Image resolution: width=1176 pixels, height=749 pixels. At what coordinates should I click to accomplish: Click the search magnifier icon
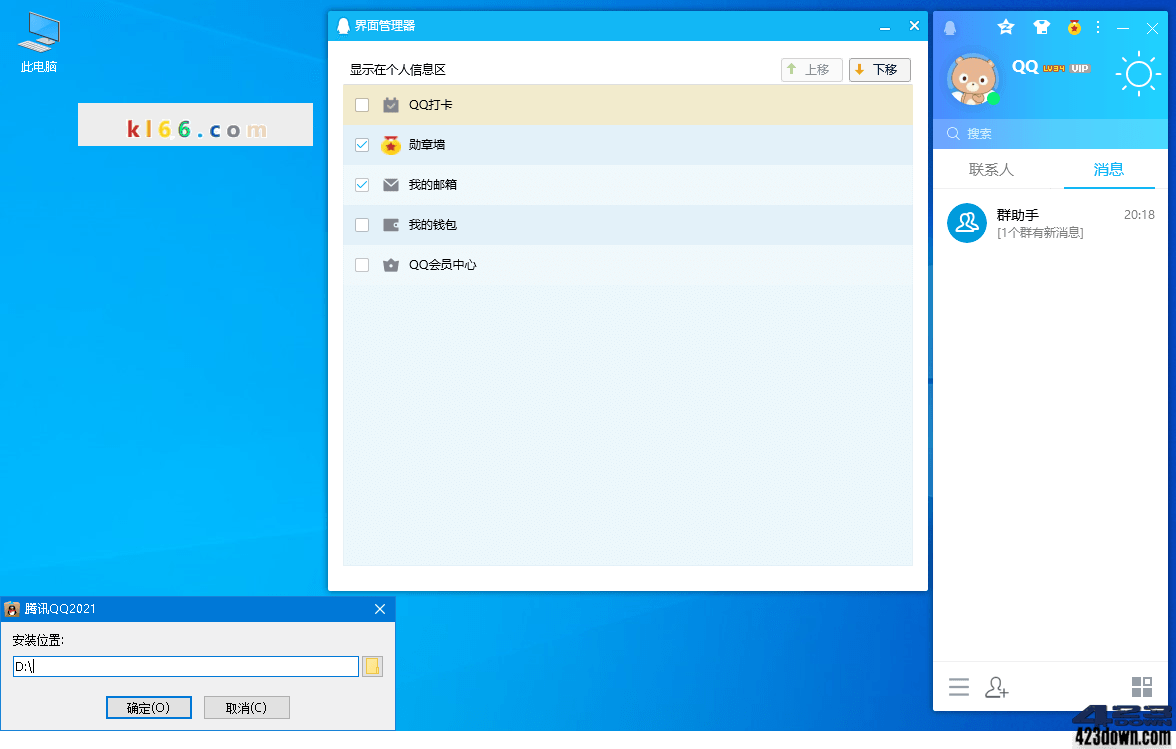click(x=953, y=133)
